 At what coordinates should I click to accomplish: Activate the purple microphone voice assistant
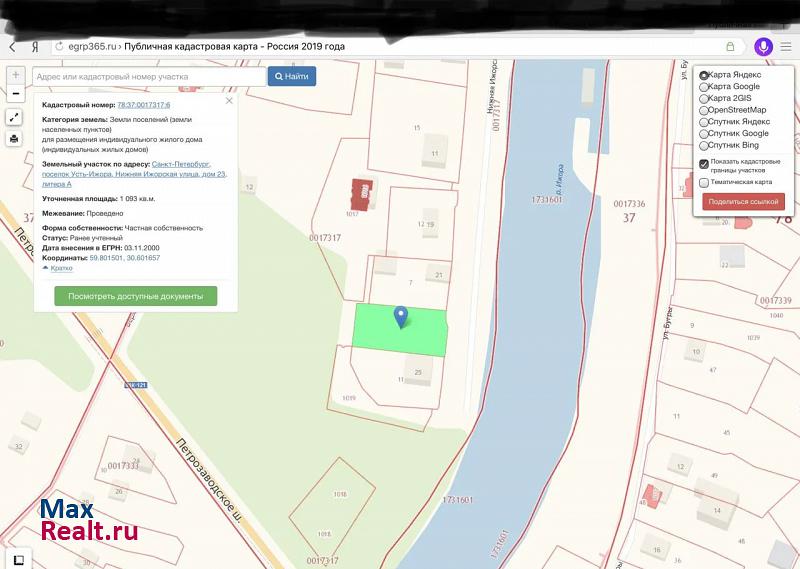764,47
